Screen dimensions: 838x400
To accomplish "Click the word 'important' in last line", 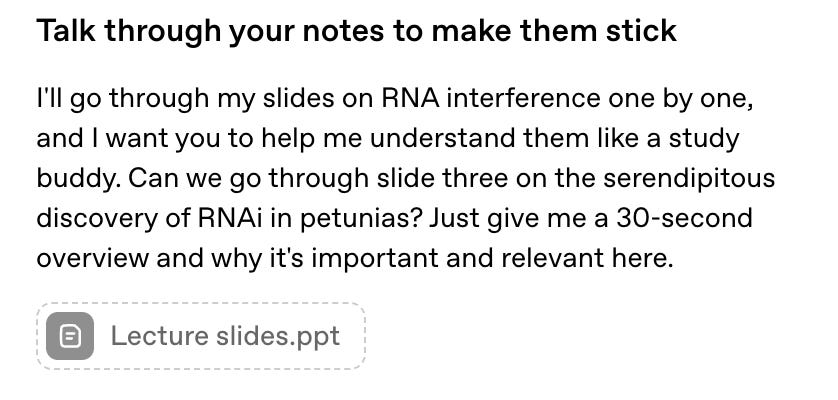I will (x=375, y=259).
